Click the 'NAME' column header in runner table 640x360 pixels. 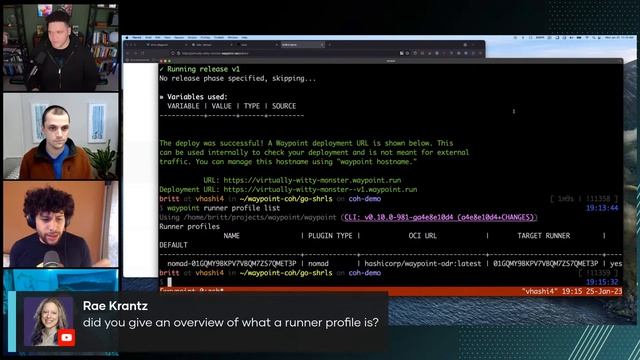pyautogui.click(x=231, y=236)
